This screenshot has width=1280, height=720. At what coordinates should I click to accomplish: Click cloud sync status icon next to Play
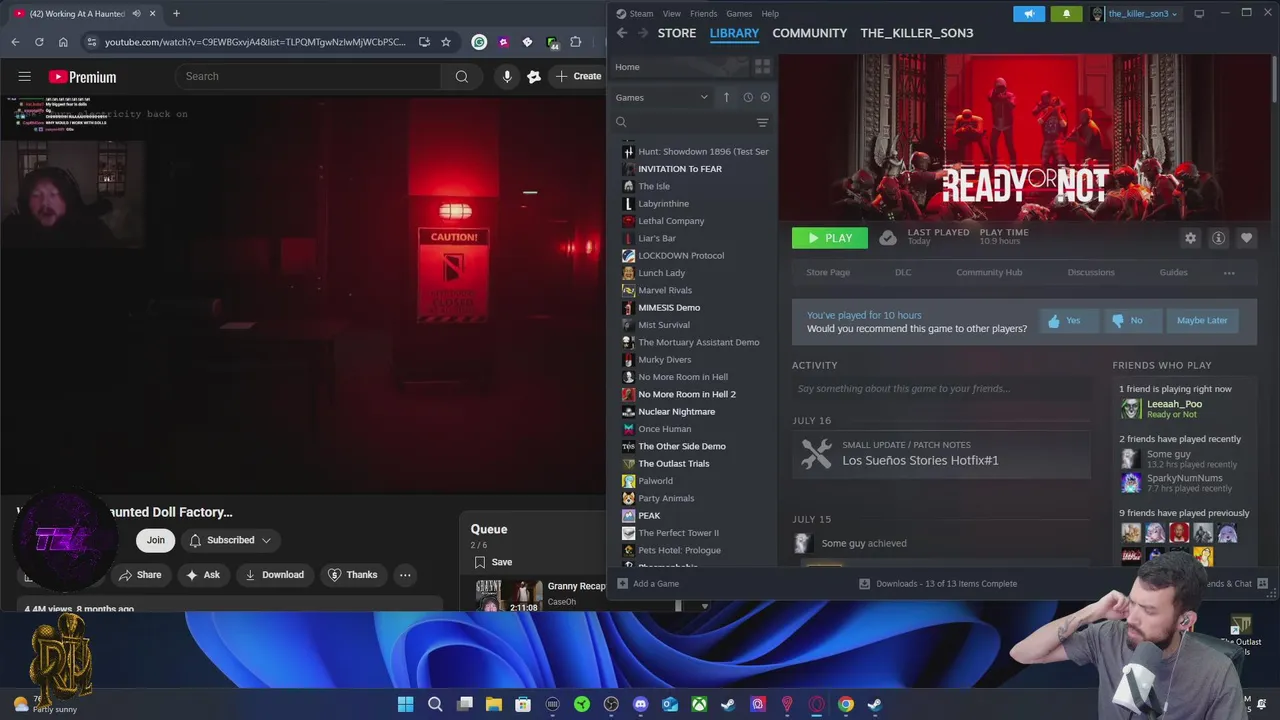point(888,238)
